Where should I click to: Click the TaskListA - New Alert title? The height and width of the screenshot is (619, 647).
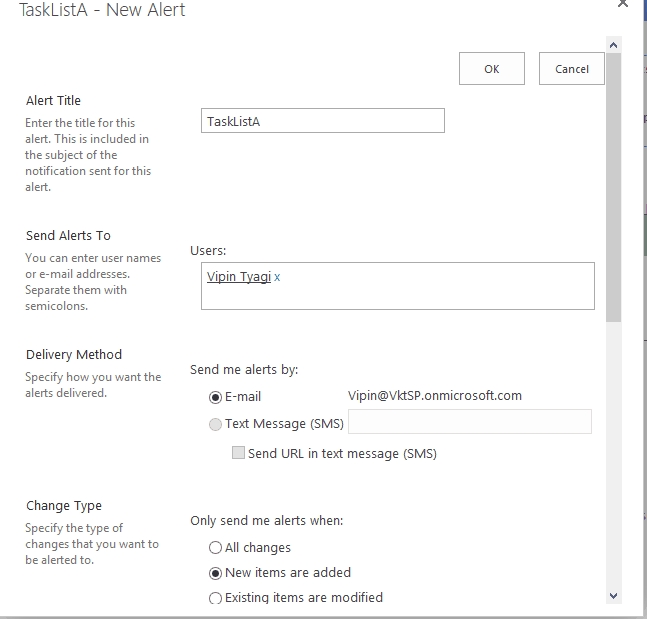coord(102,10)
